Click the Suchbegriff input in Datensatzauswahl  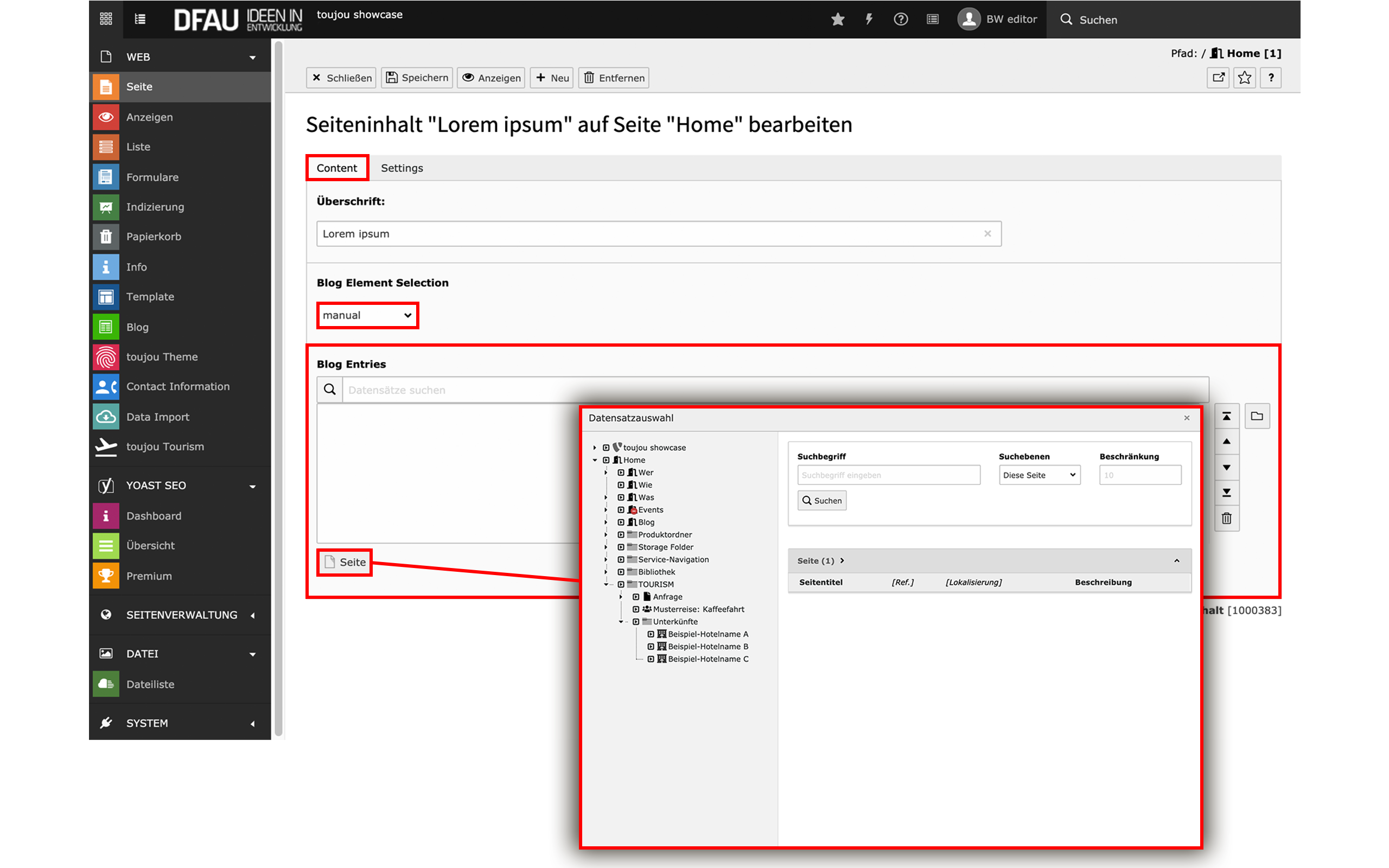point(889,475)
